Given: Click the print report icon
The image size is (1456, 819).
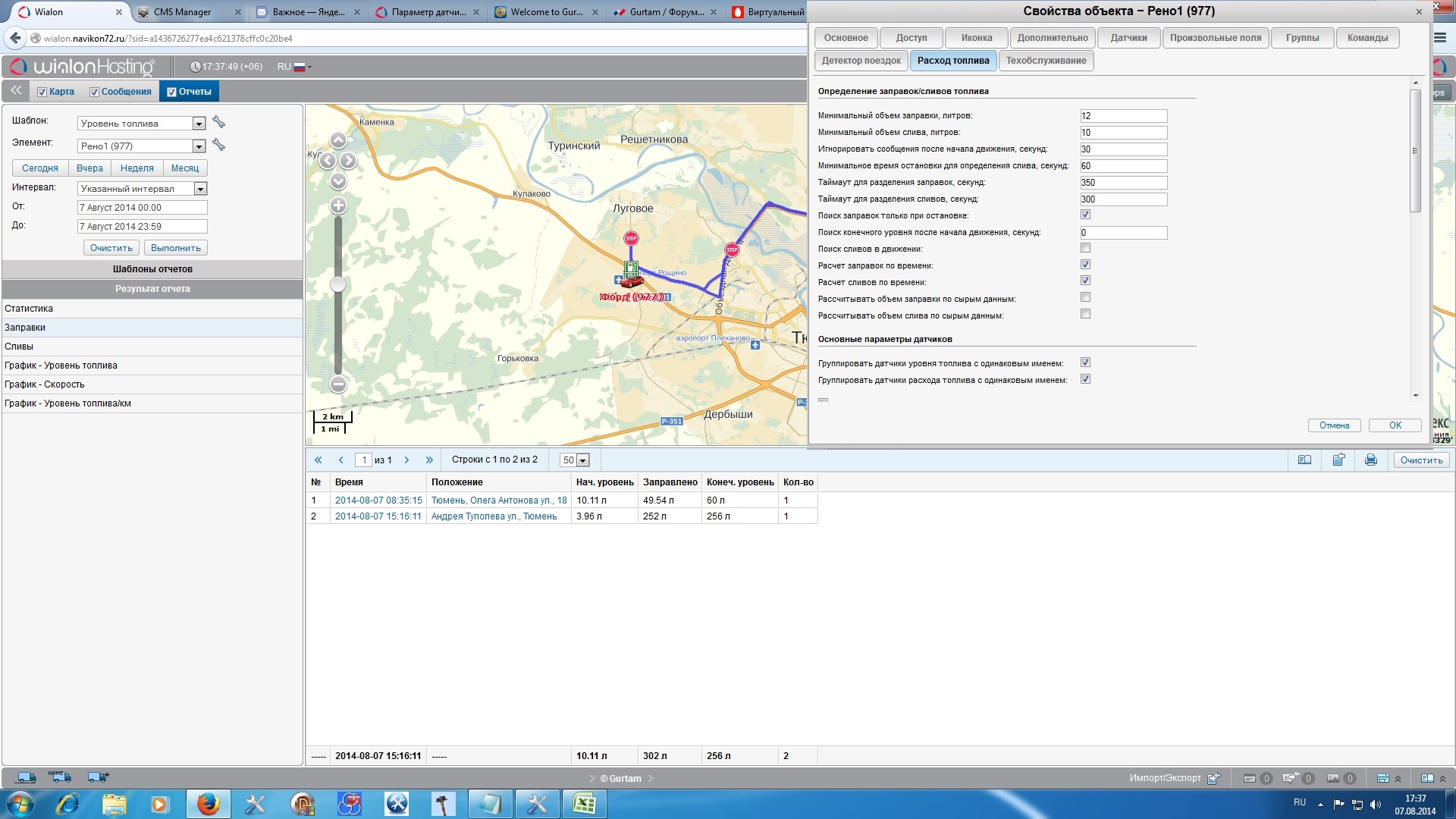Looking at the screenshot, I should (x=1370, y=460).
